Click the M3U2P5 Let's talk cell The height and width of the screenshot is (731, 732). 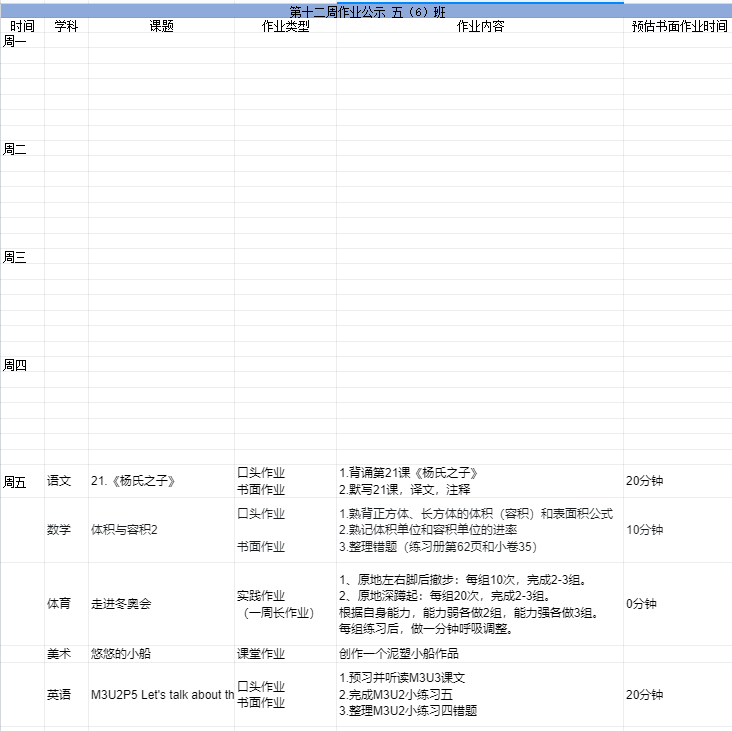pyautogui.click(x=161, y=694)
